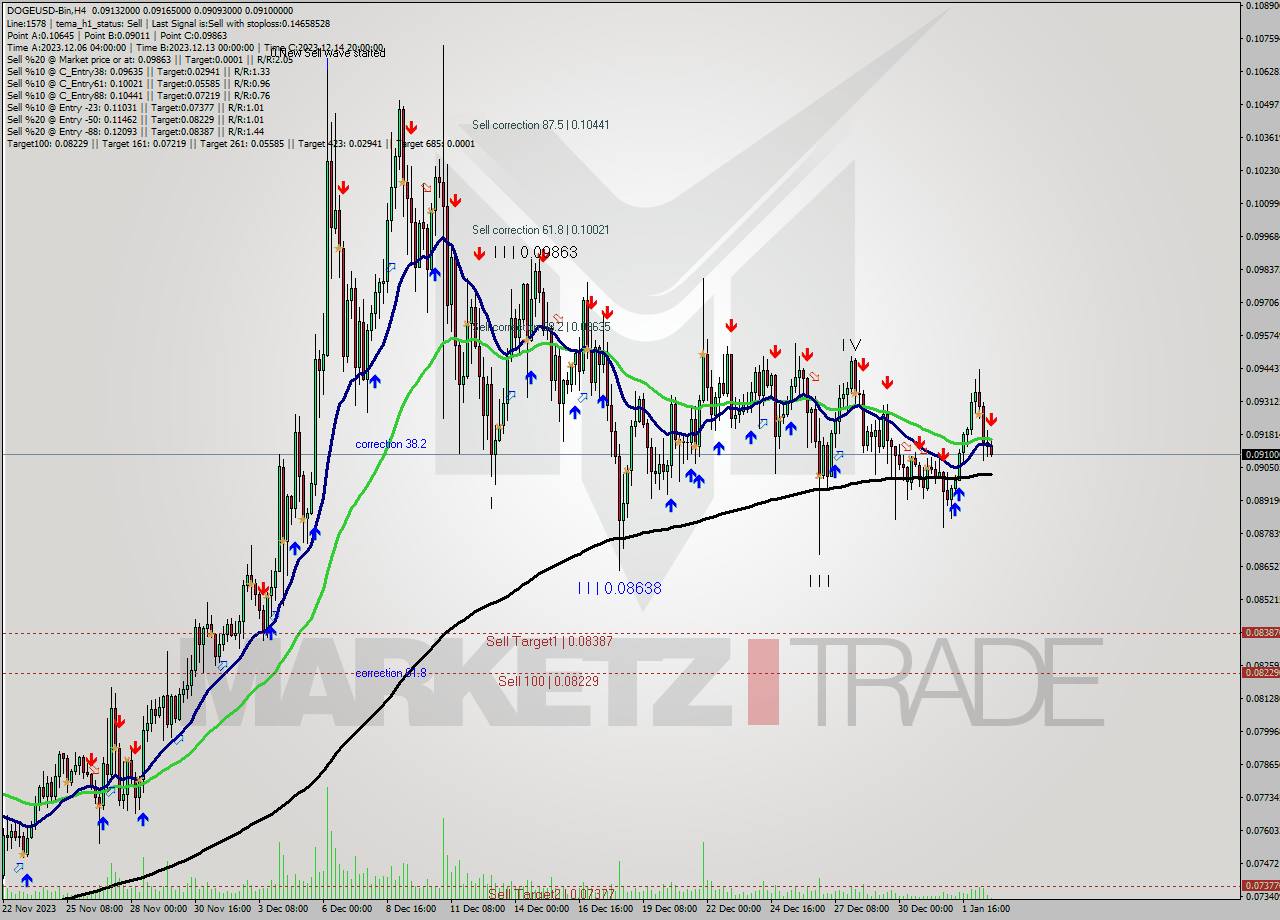Viewport: 1280px width, 920px height.
Task: Click the 0.08128 price axis label
Action: pos(1262,698)
